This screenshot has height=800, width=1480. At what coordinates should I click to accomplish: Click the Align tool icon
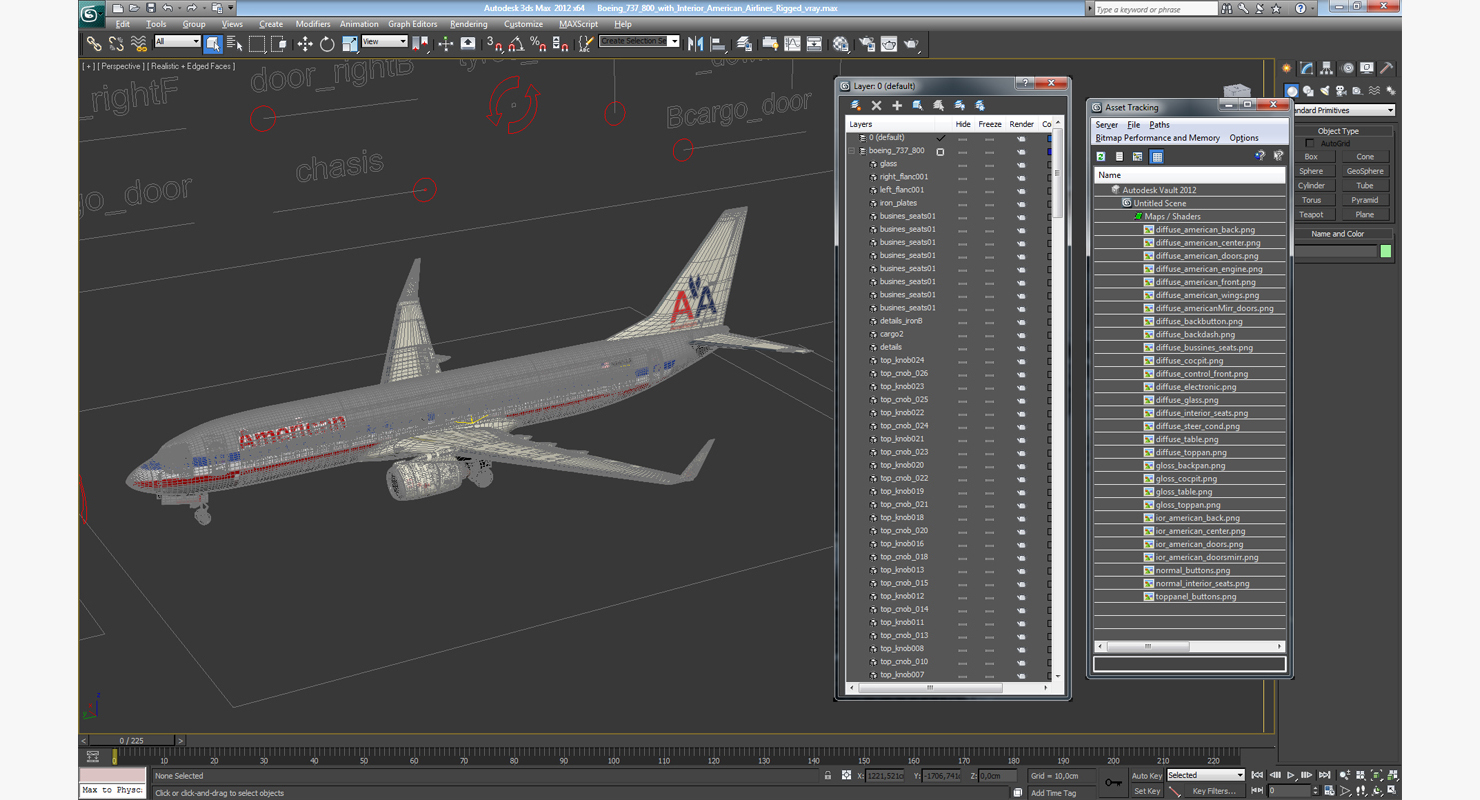click(718, 44)
